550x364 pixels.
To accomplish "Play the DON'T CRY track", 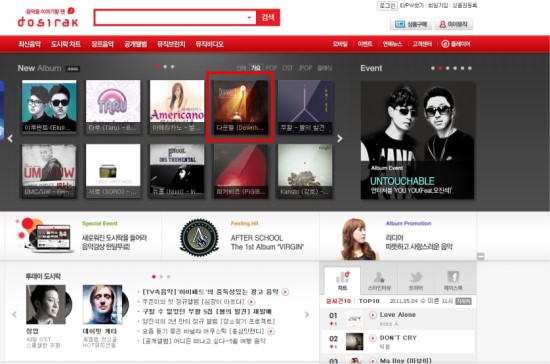I will (x=373, y=338).
